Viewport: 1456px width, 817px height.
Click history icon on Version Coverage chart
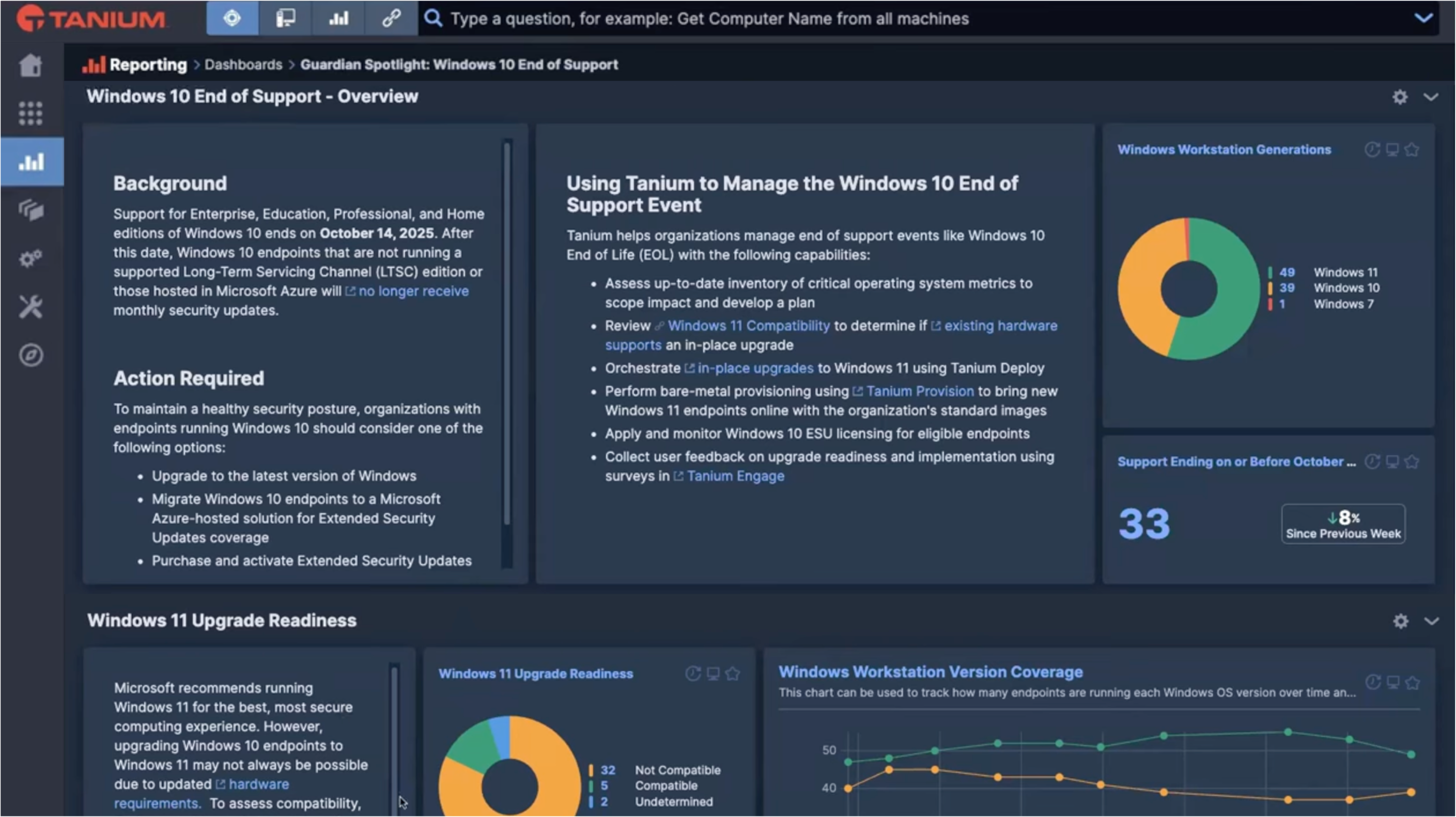1373,683
